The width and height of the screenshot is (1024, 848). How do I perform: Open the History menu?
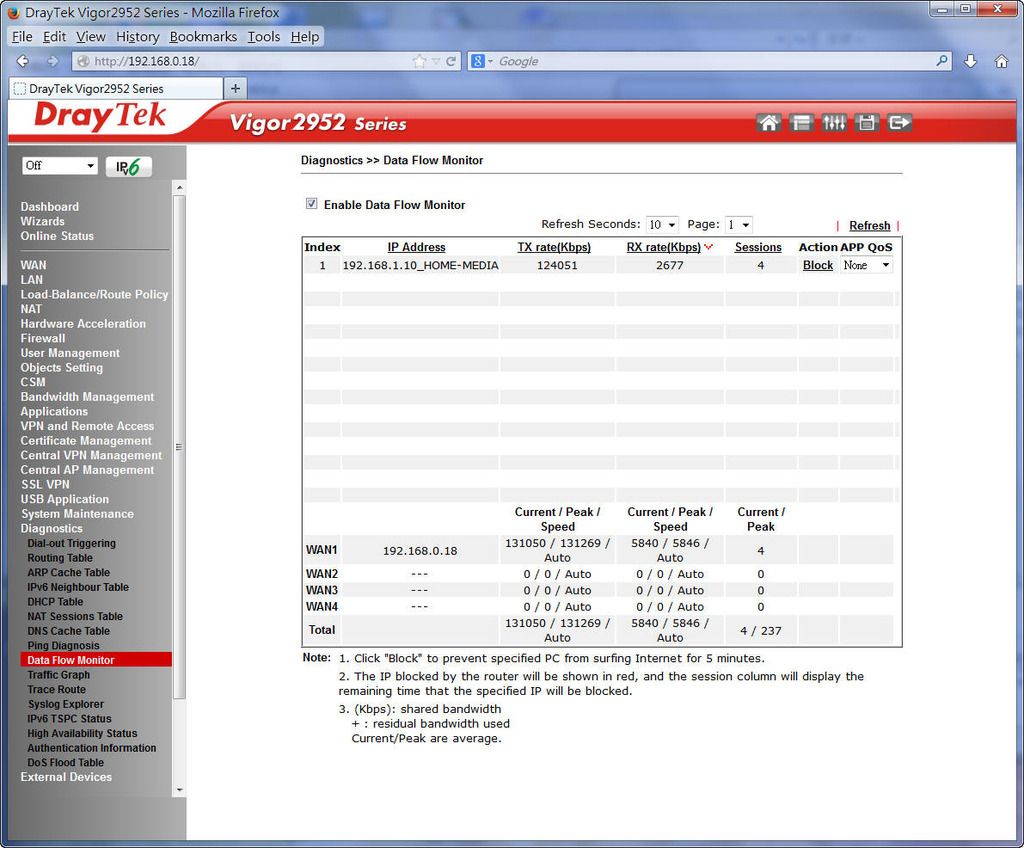click(x=138, y=37)
